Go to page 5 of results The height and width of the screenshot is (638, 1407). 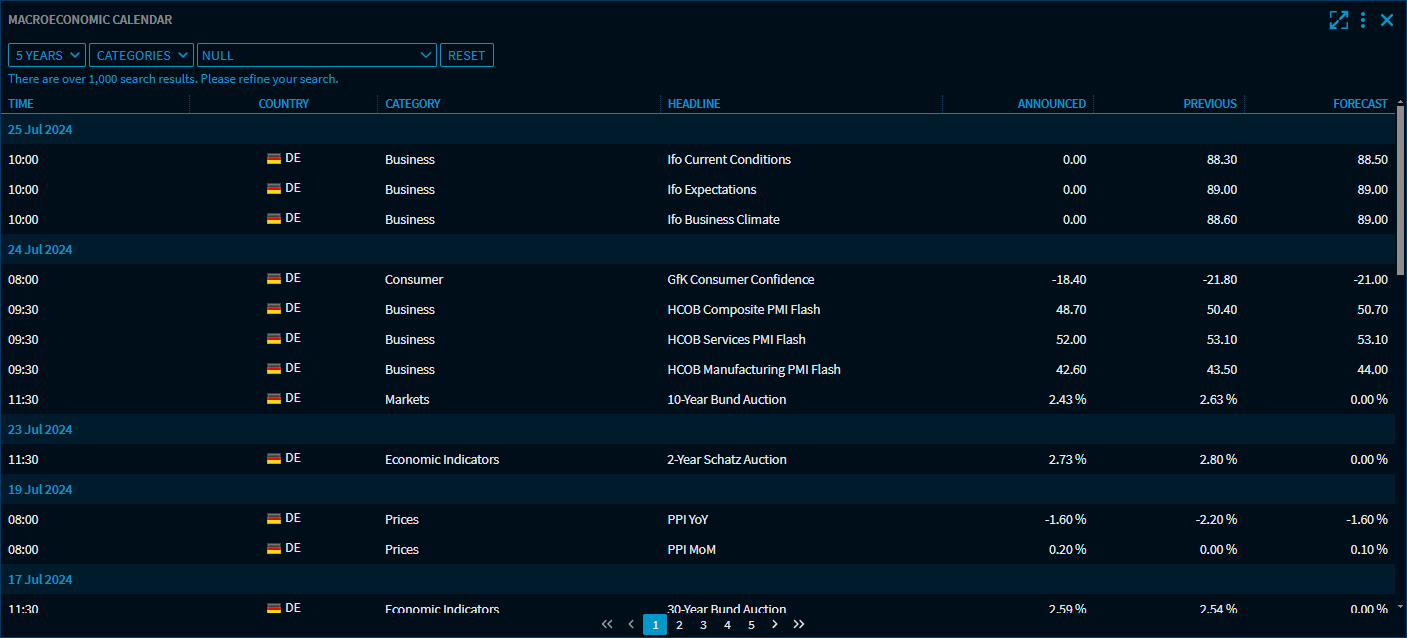pyautogui.click(x=751, y=625)
